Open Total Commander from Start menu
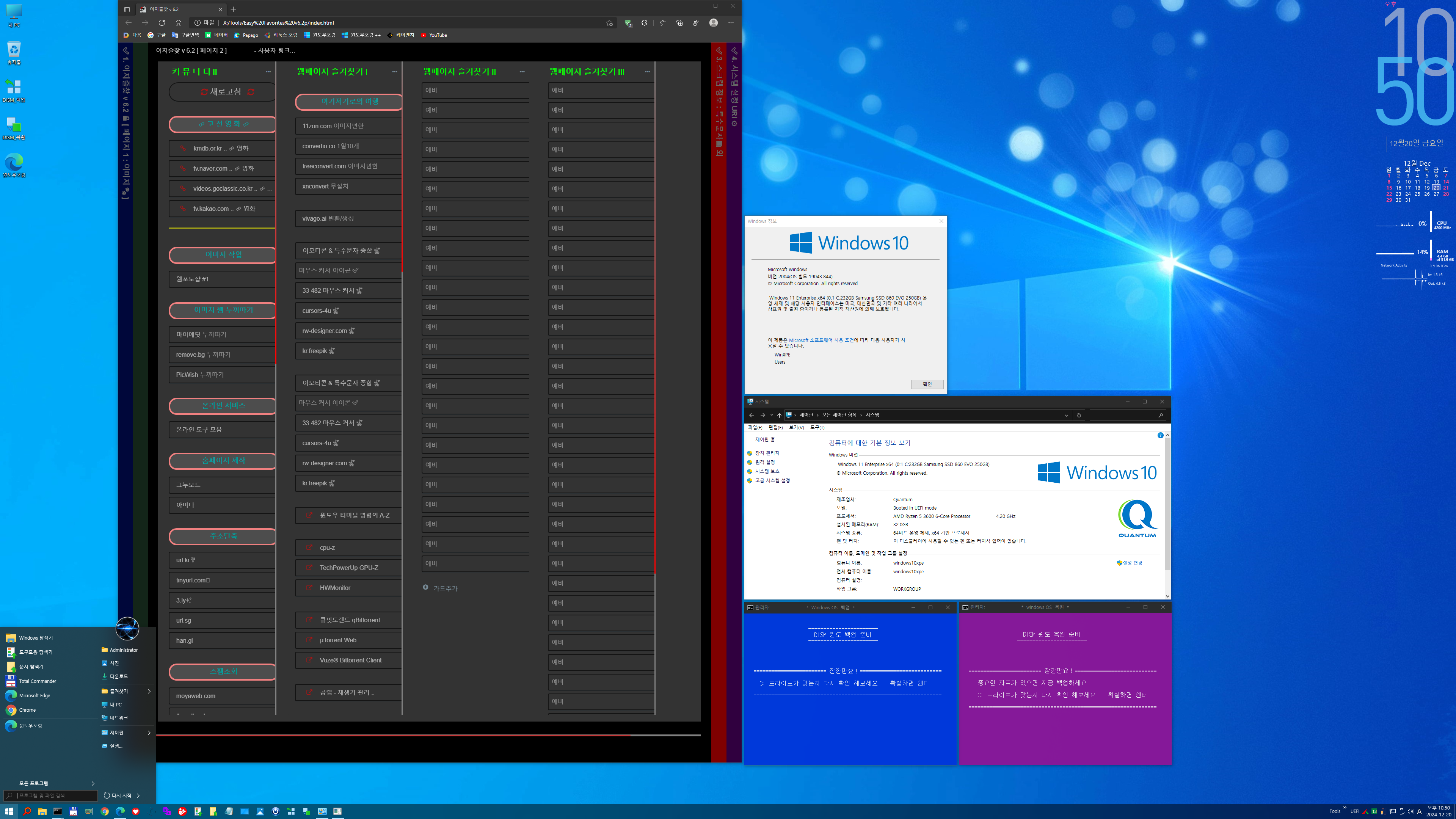Viewport: 1456px width, 819px height. tap(37, 681)
